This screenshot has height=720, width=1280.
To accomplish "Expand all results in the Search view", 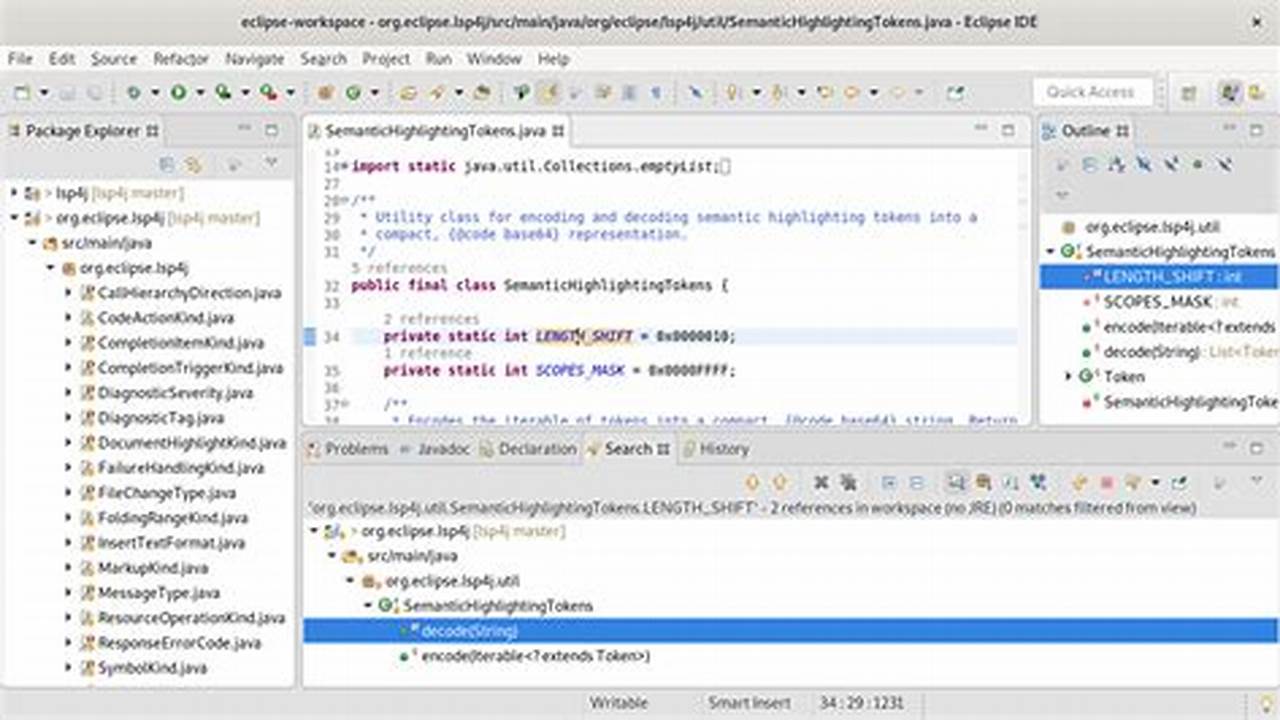I will click(887, 481).
